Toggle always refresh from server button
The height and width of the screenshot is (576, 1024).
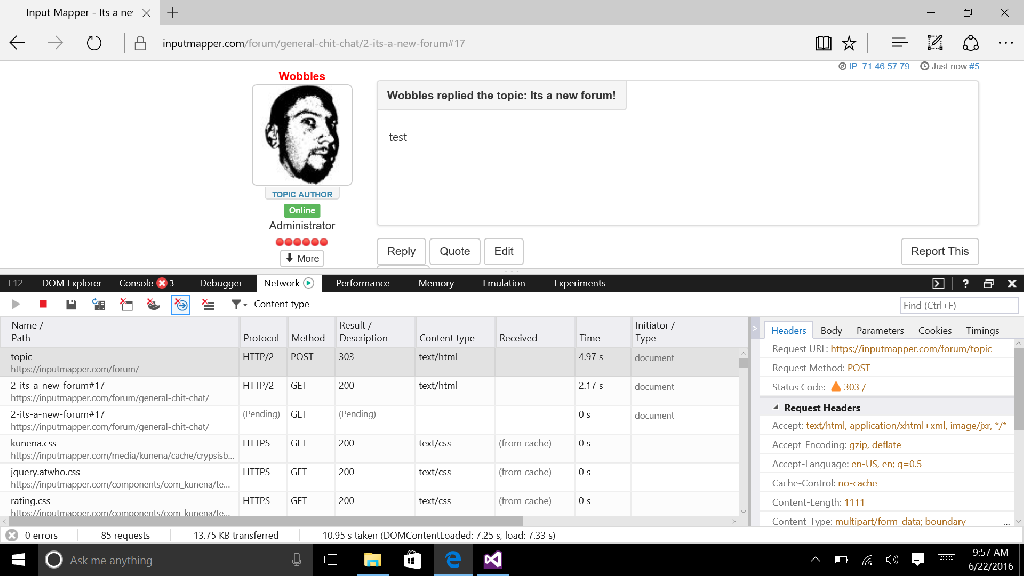98,304
